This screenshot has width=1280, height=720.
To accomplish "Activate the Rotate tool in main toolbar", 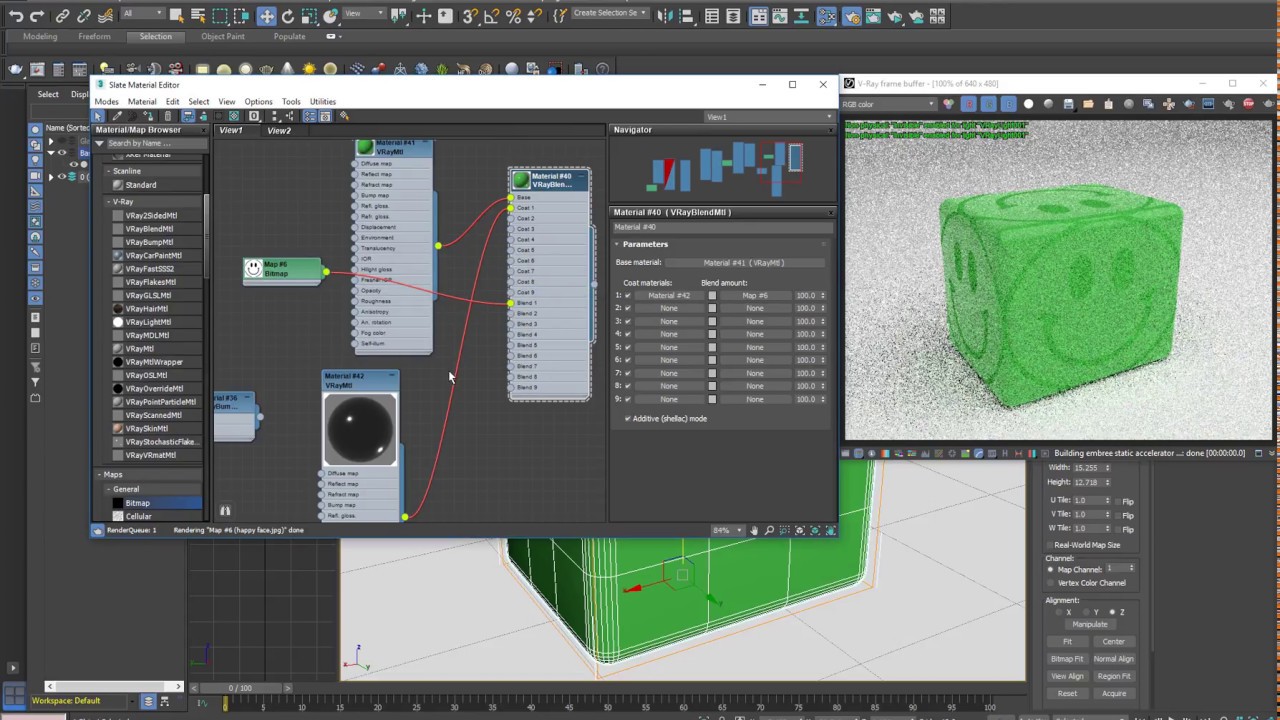I will coord(288,16).
